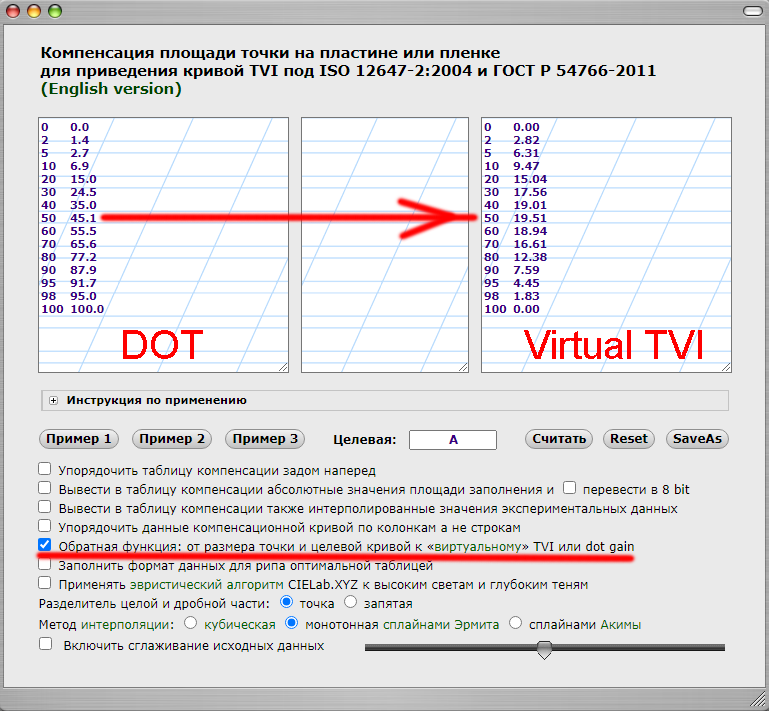Click the row "80 77.2" in left table
This screenshot has height=711, width=769.
[69, 257]
